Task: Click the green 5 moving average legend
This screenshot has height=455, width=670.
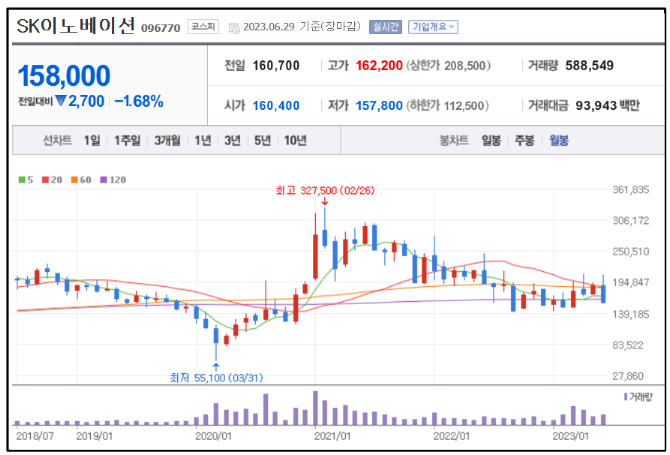Action: (26, 180)
